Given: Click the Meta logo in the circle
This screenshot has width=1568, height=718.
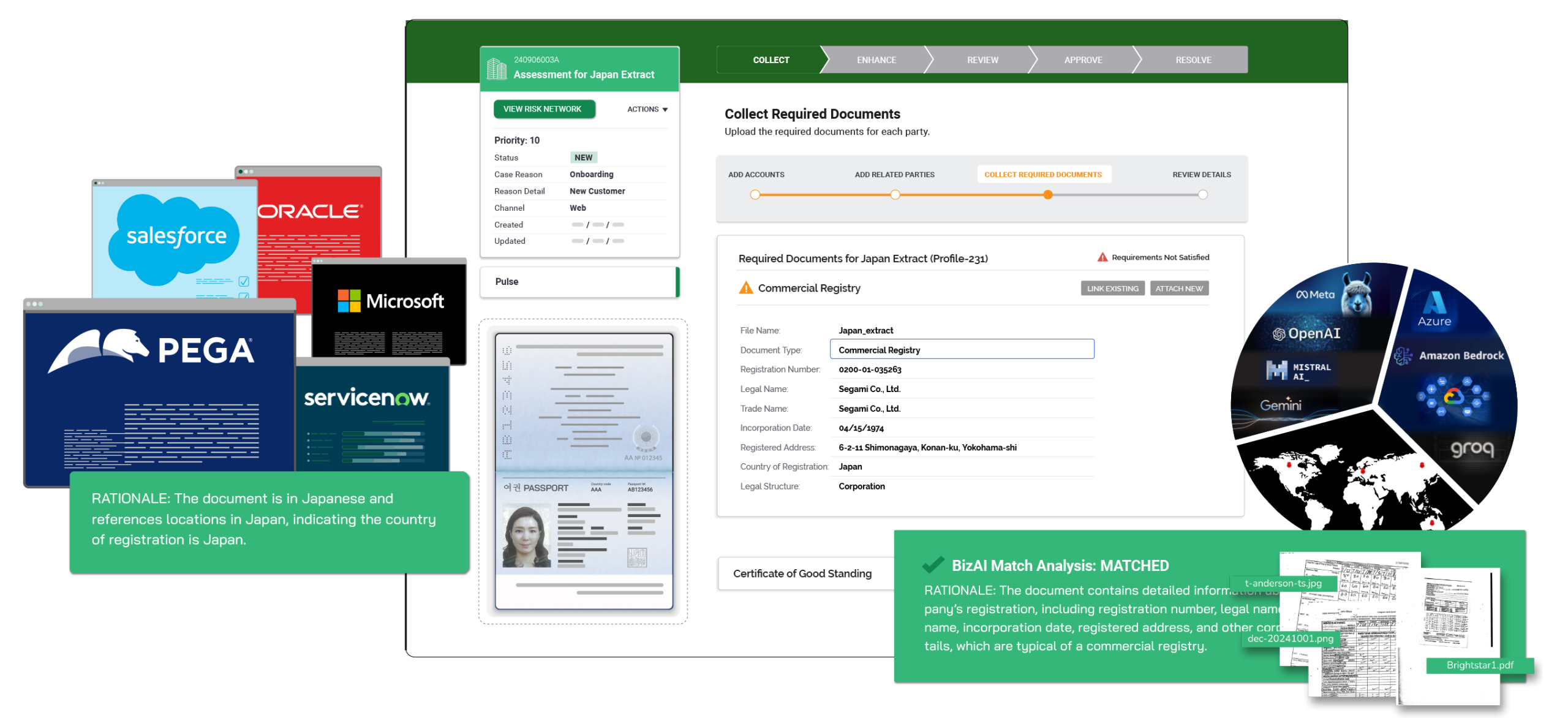Looking at the screenshot, I should point(1315,295).
